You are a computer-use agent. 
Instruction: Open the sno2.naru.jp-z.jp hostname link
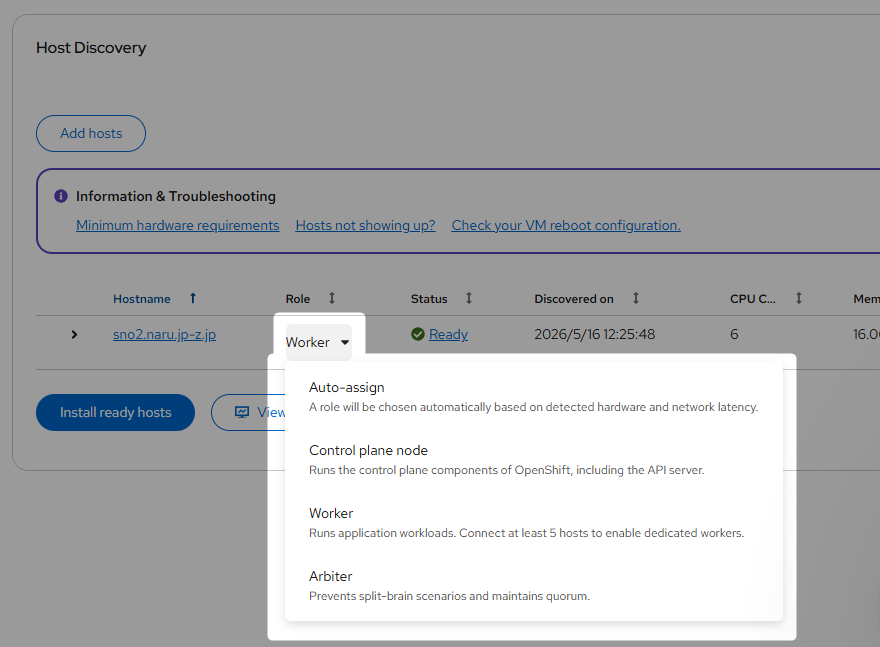click(x=164, y=334)
